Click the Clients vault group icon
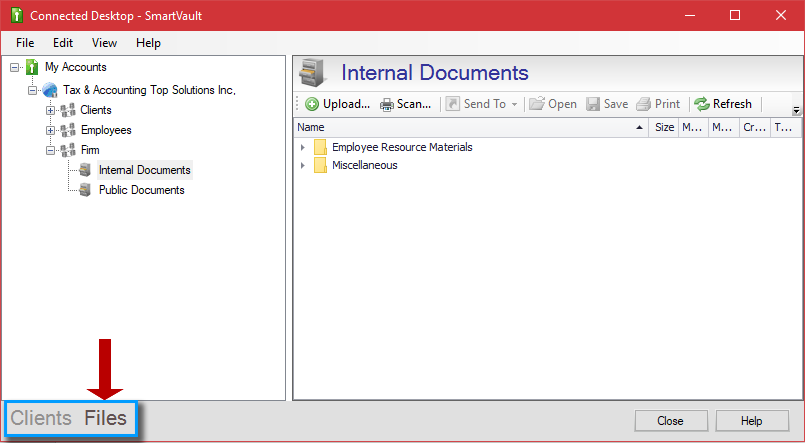 pyautogui.click(x=68, y=110)
